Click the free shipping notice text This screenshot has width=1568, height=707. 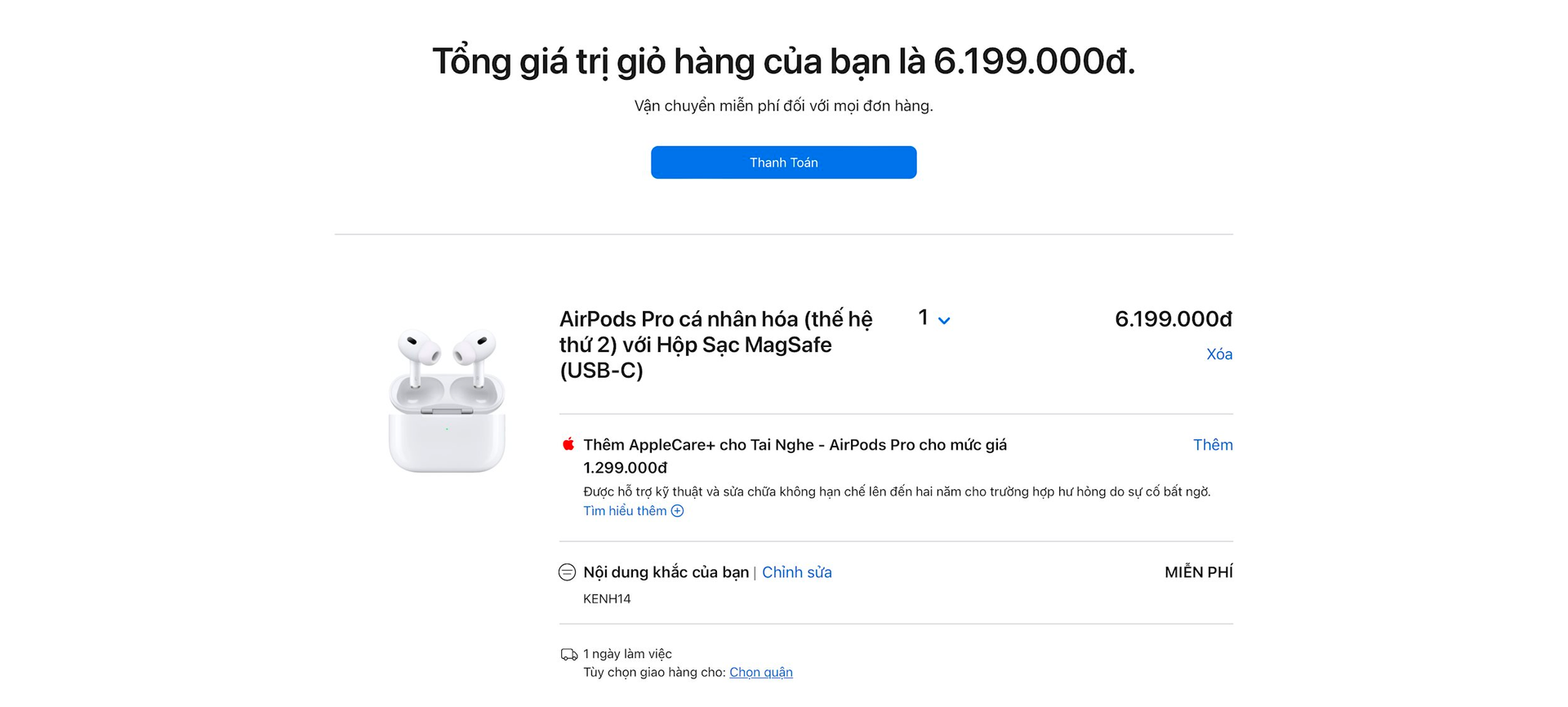pos(783,104)
